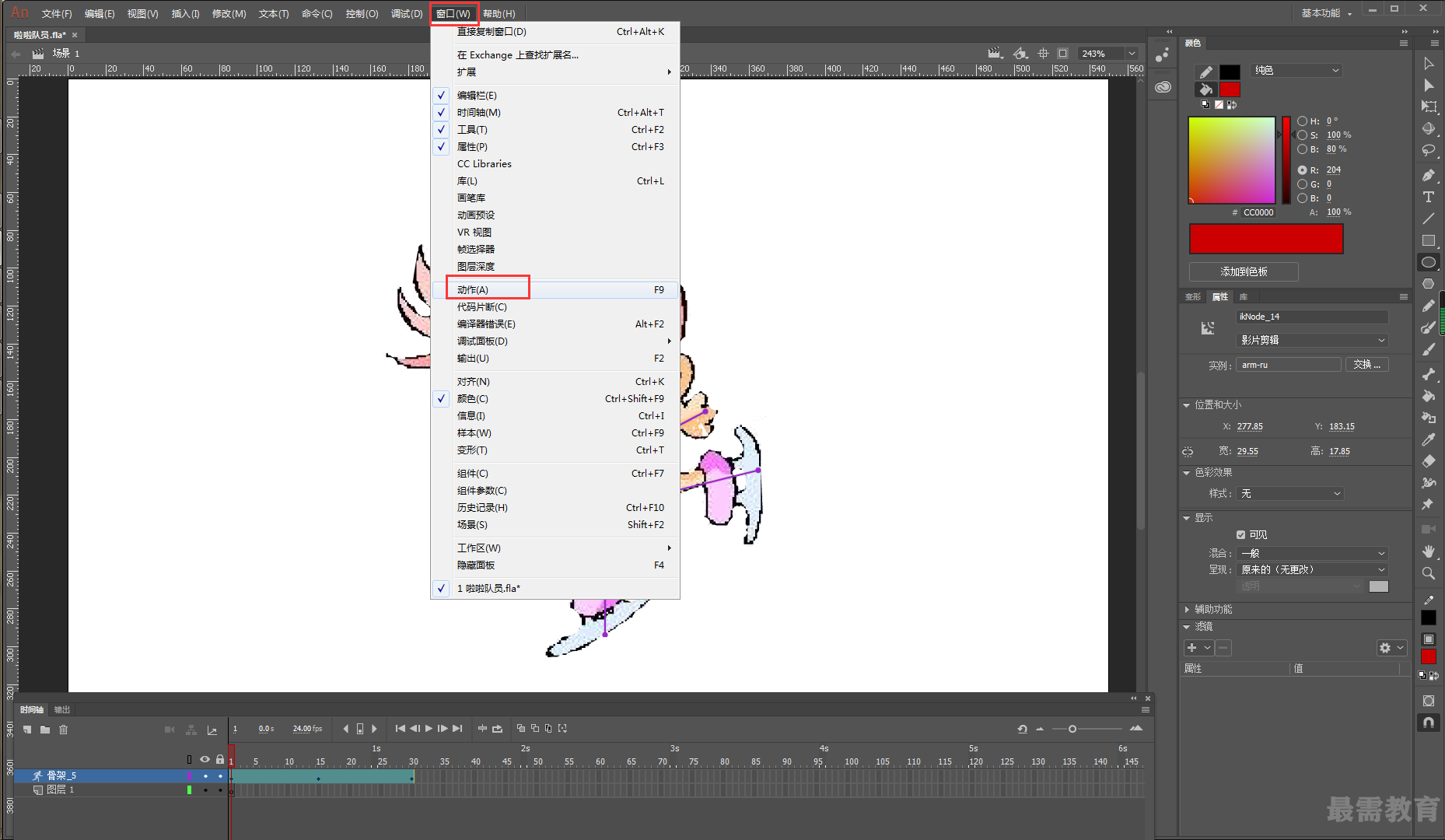This screenshot has height=840, width=1445.
Task: Select the Pen tool
Action: click(x=1429, y=175)
